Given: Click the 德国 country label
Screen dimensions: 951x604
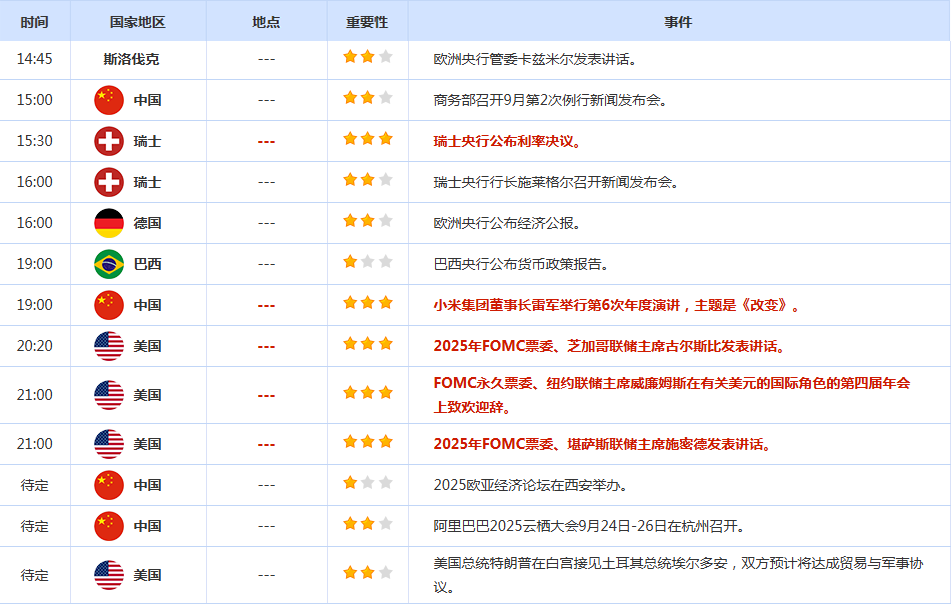Looking at the screenshot, I should (147, 223).
